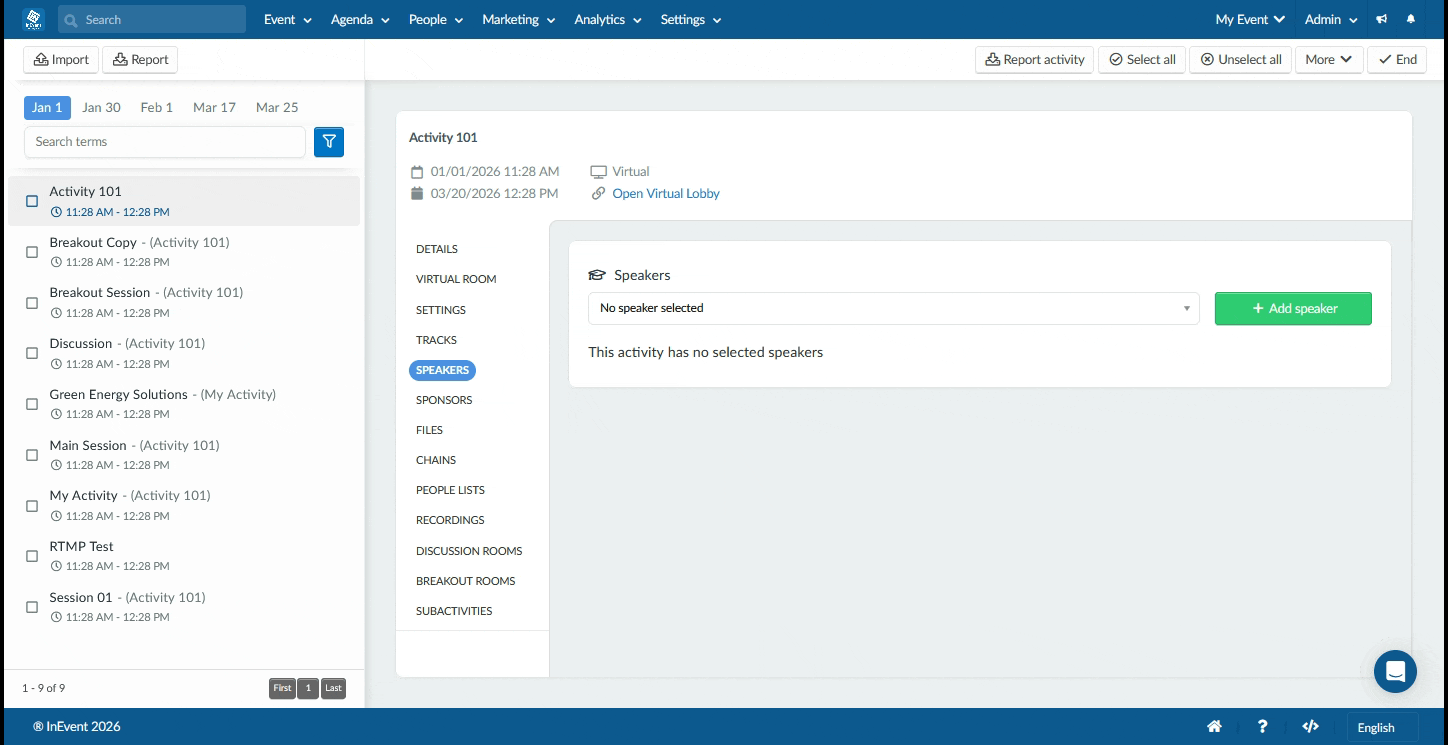Tick the Main Session checkbox
The width and height of the screenshot is (1448, 745).
coord(32,455)
